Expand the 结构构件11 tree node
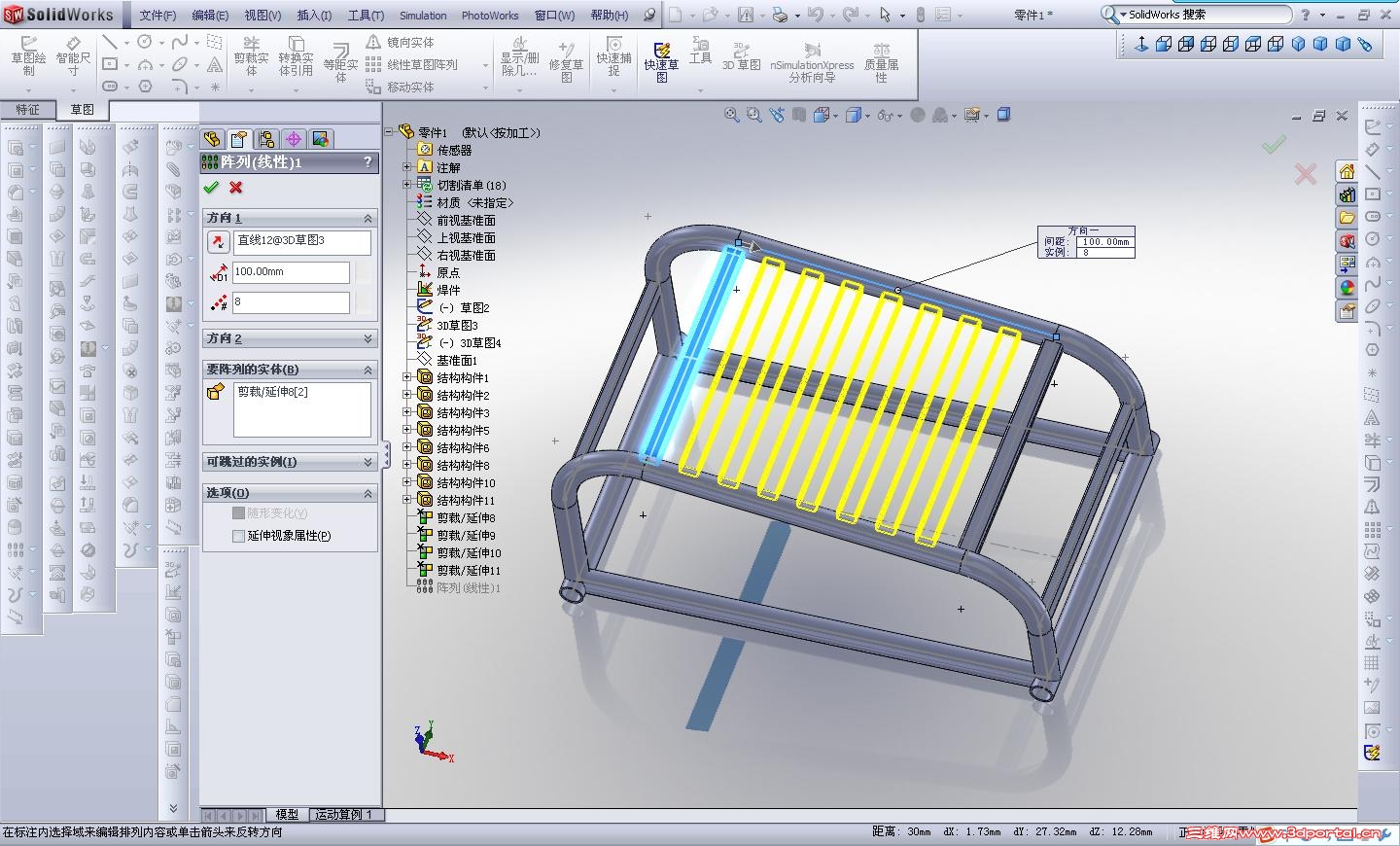 pyautogui.click(x=407, y=500)
